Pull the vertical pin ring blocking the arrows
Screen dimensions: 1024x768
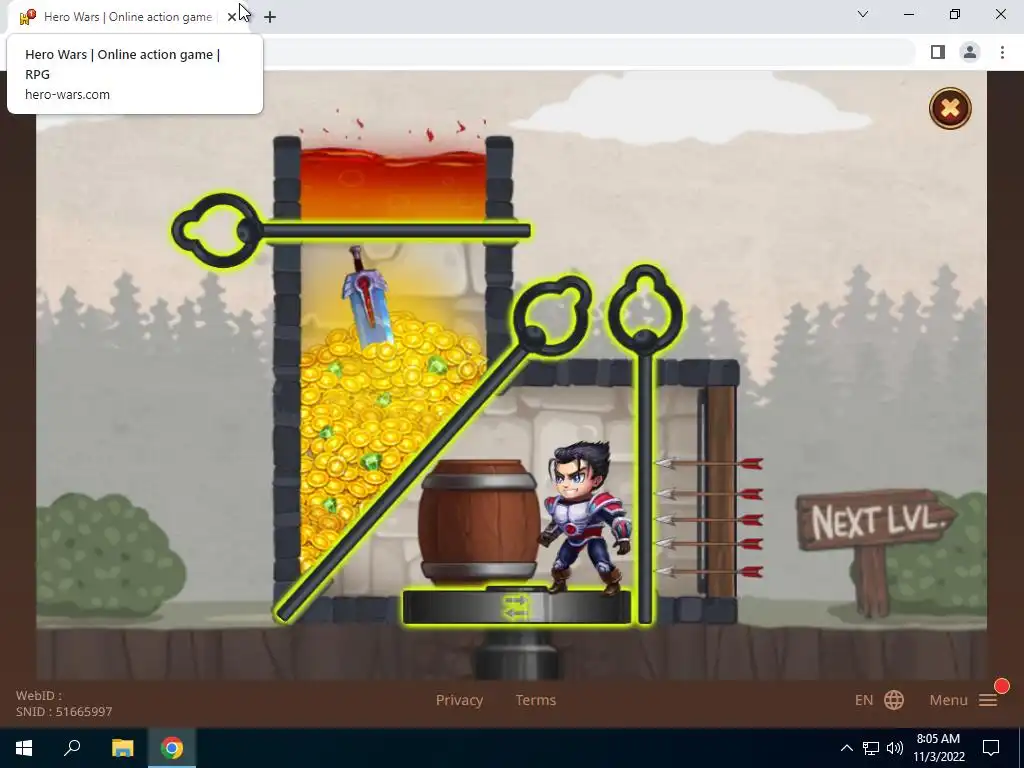645,311
